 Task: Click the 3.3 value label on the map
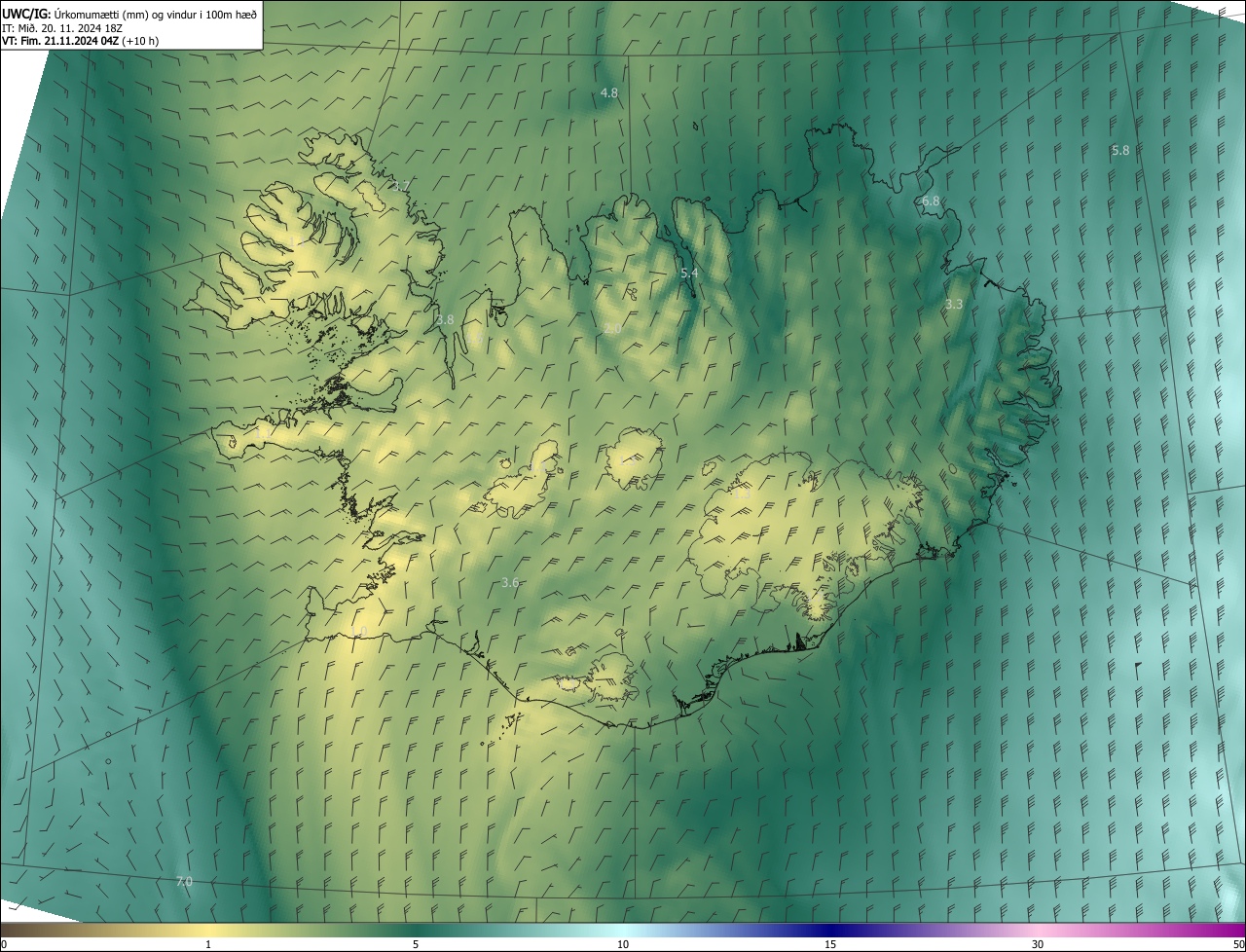954,305
